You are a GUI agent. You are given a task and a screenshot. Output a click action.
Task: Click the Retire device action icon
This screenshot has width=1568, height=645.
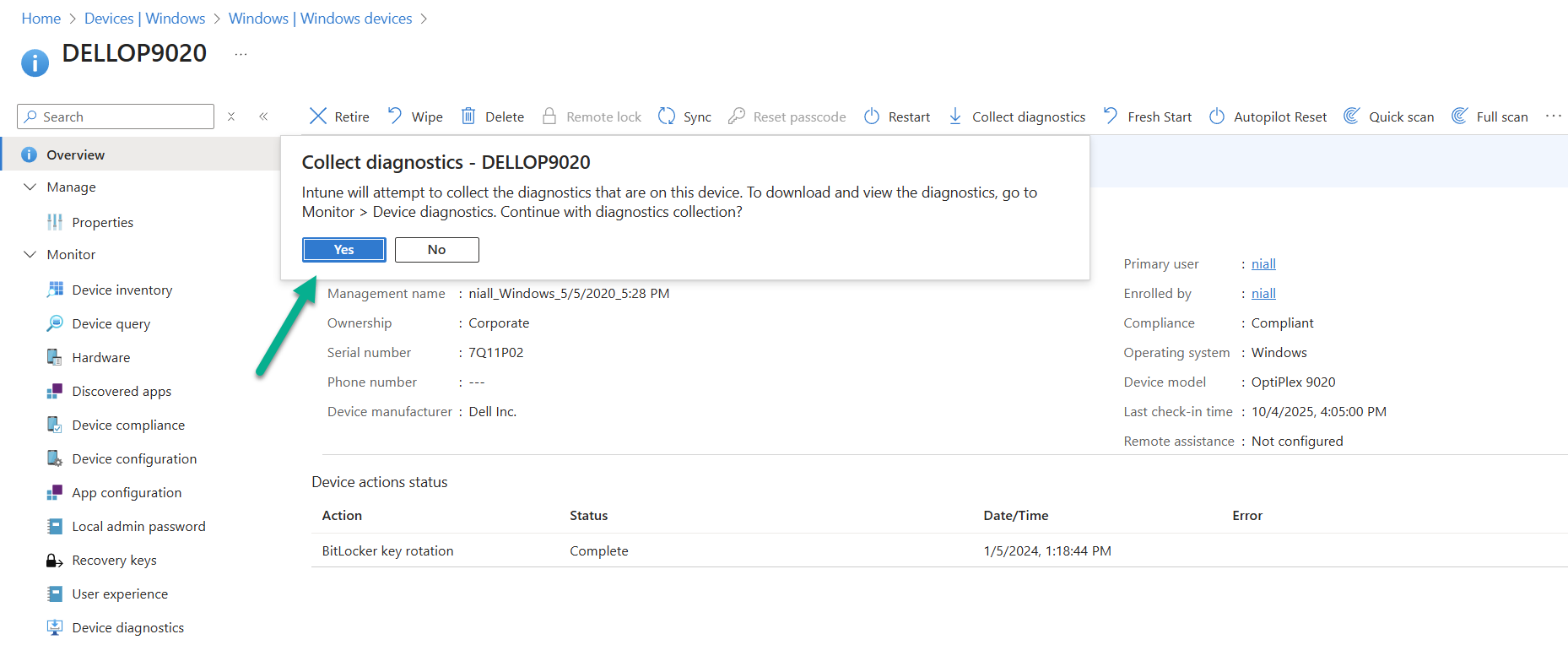pyautogui.click(x=318, y=117)
